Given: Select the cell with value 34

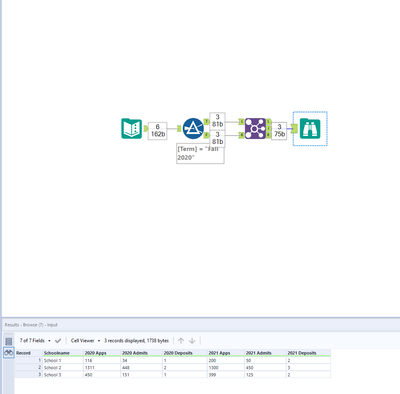Looking at the screenshot, I should point(141,360).
